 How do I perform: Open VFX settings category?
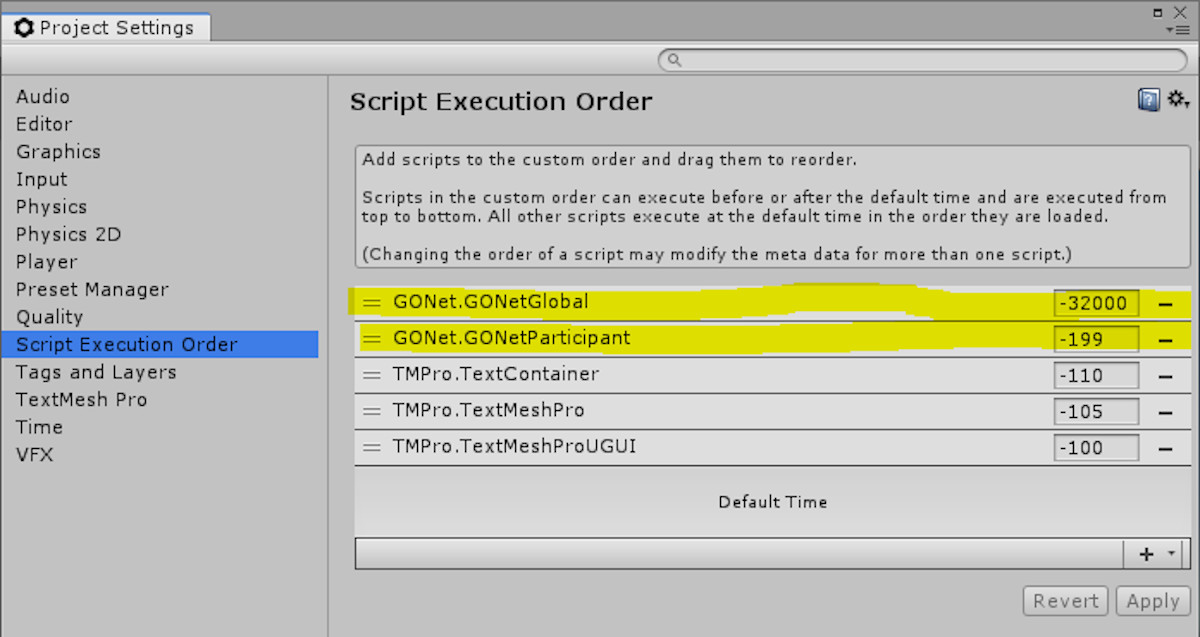tap(35, 455)
